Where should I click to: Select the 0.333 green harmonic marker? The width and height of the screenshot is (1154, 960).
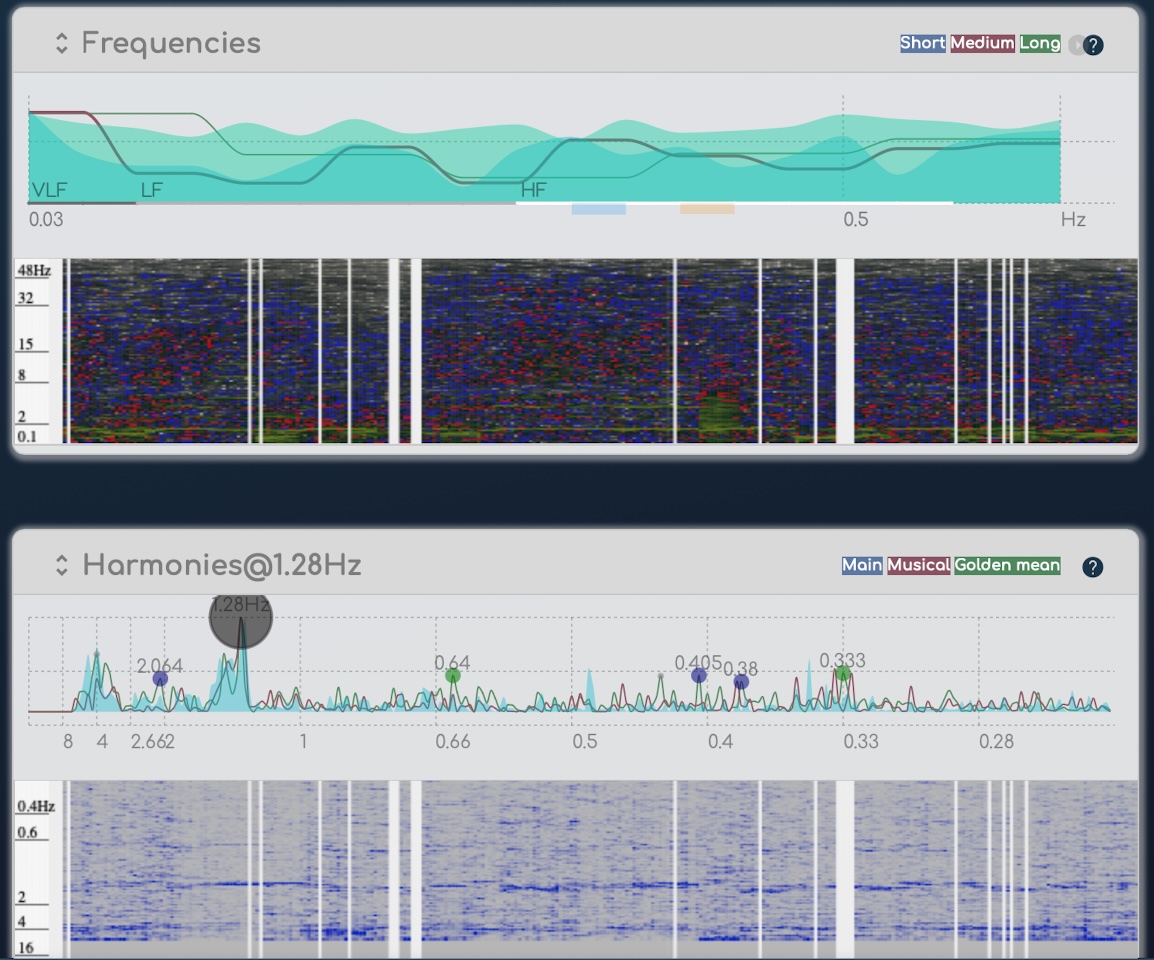click(x=843, y=673)
